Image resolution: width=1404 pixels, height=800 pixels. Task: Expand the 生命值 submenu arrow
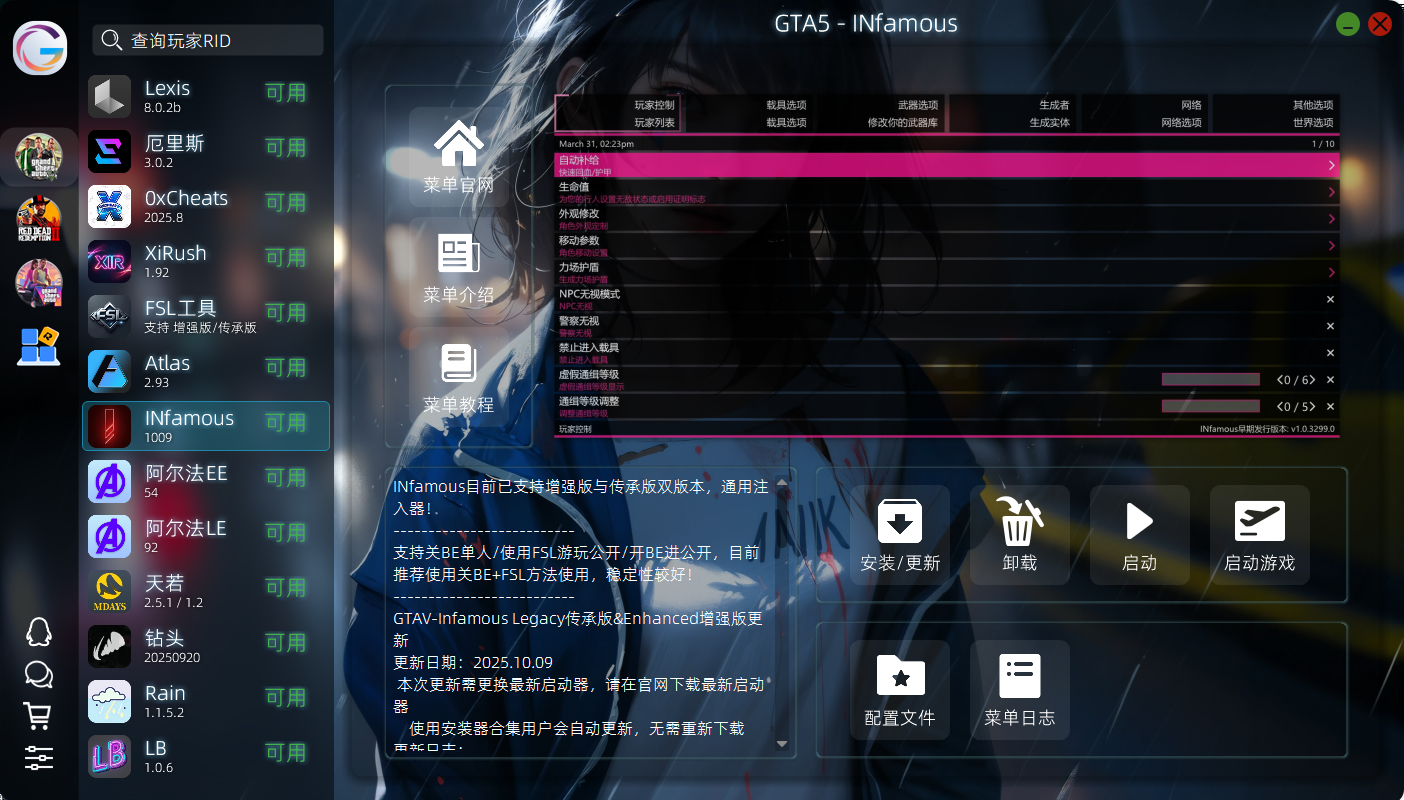[1331, 192]
